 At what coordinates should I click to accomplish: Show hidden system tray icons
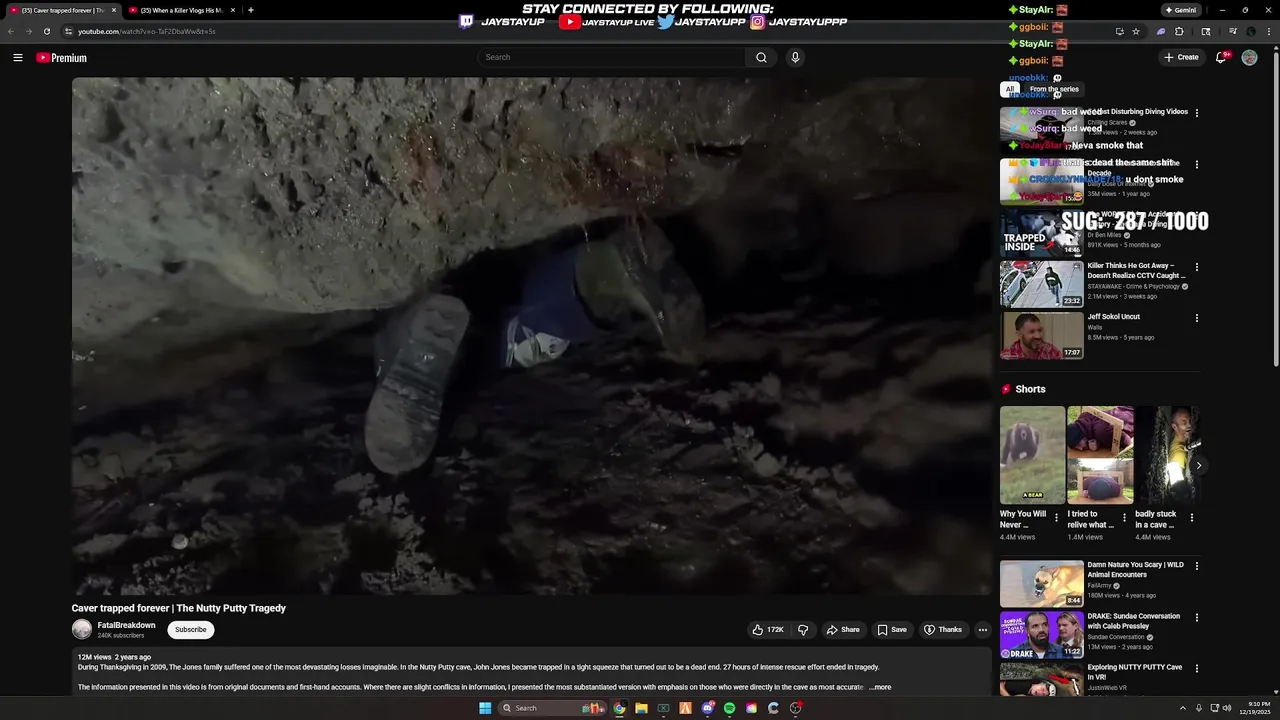coord(1183,708)
